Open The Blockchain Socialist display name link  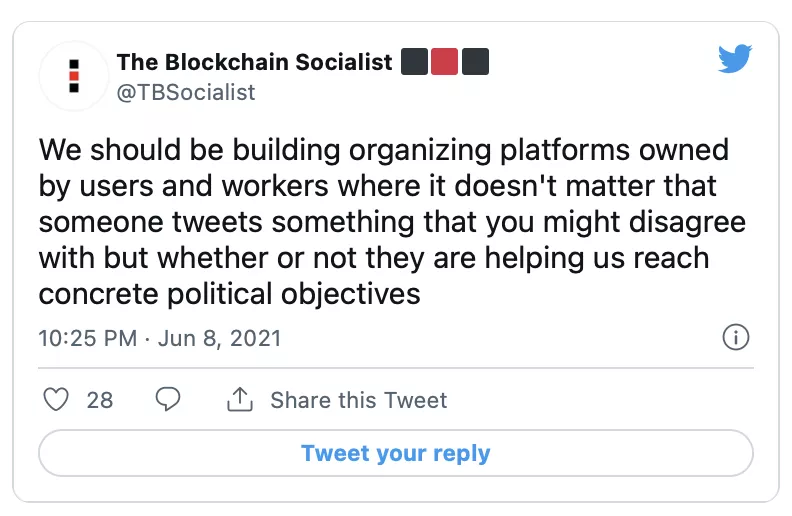coord(254,62)
